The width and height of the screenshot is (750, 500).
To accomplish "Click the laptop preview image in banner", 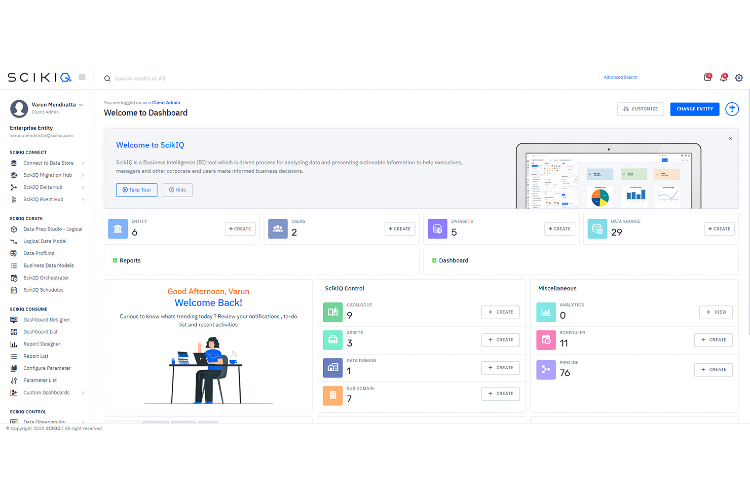I will [608, 176].
